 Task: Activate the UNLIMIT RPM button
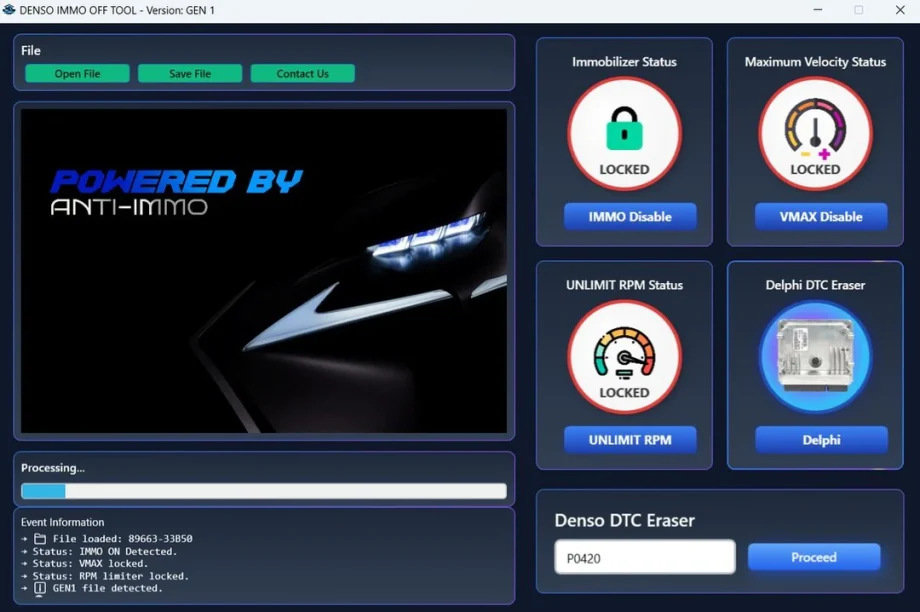(629, 440)
